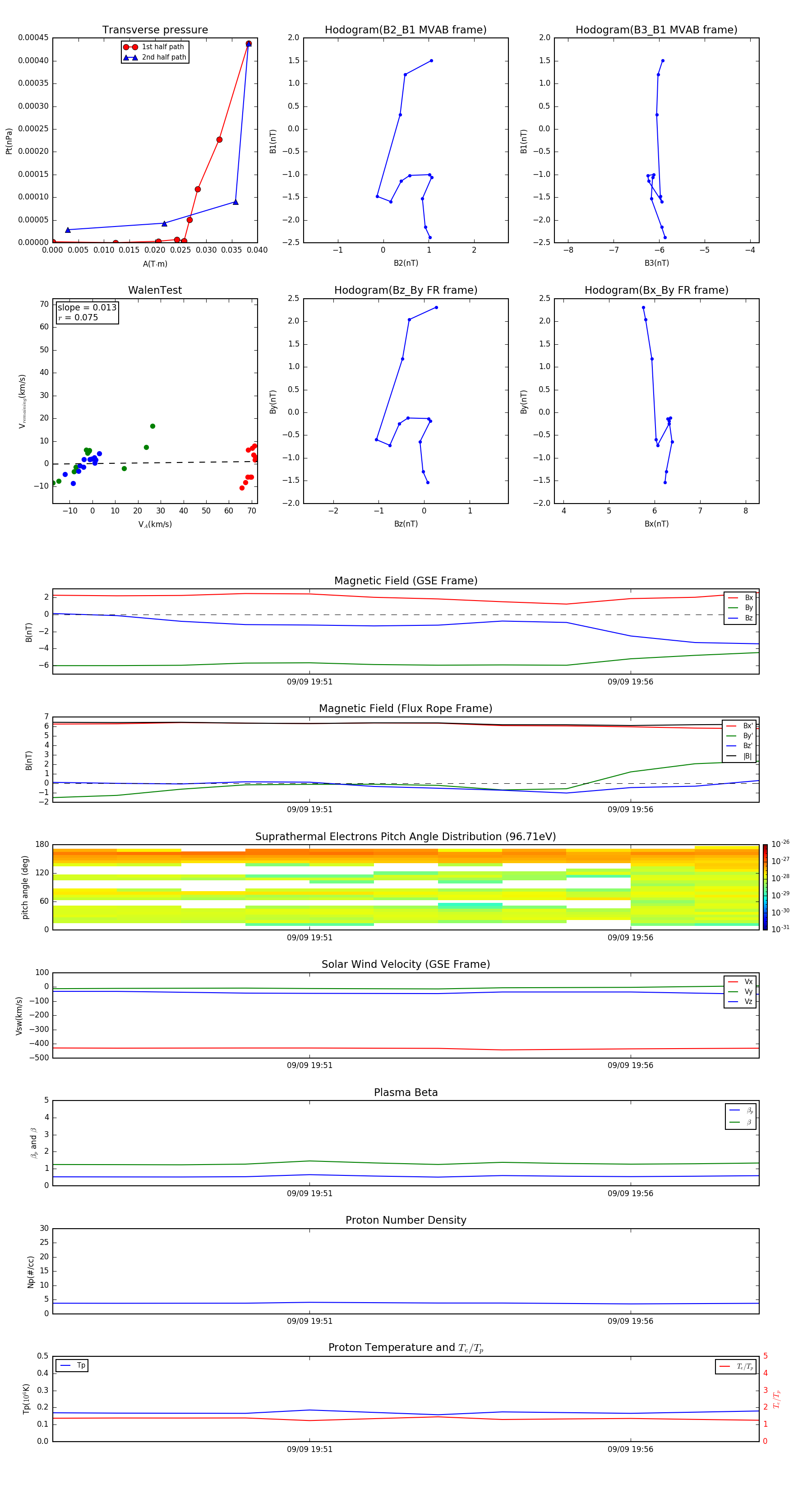
Task: Click the 'Magnetic Field (GSE Frame)' title
Action: (x=406, y=581)
